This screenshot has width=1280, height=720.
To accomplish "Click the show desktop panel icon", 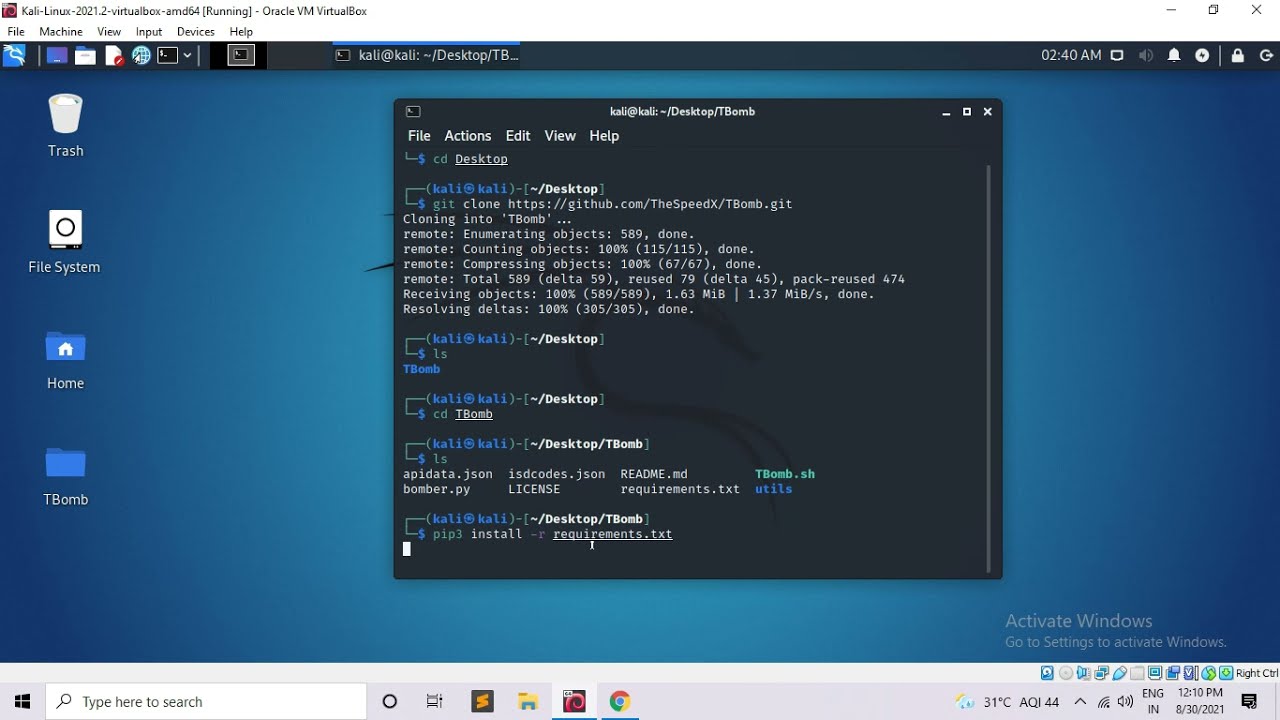I will tap(57, 56).
